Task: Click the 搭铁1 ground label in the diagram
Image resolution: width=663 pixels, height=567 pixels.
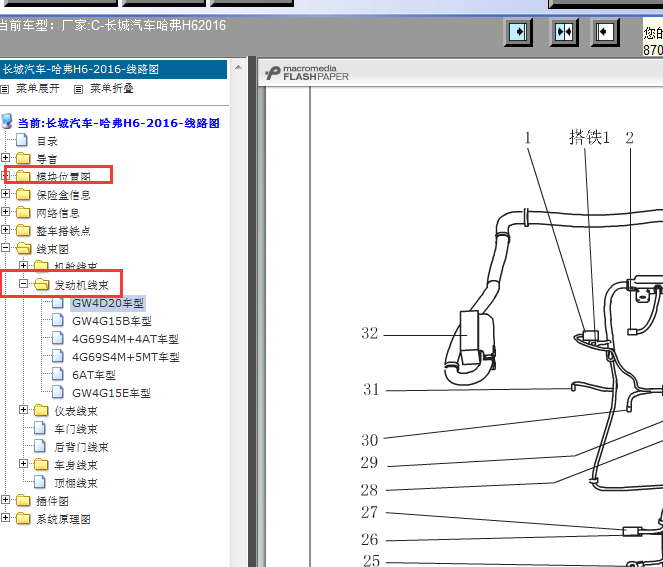Action: pyautogui.click(x=589, y=137)
